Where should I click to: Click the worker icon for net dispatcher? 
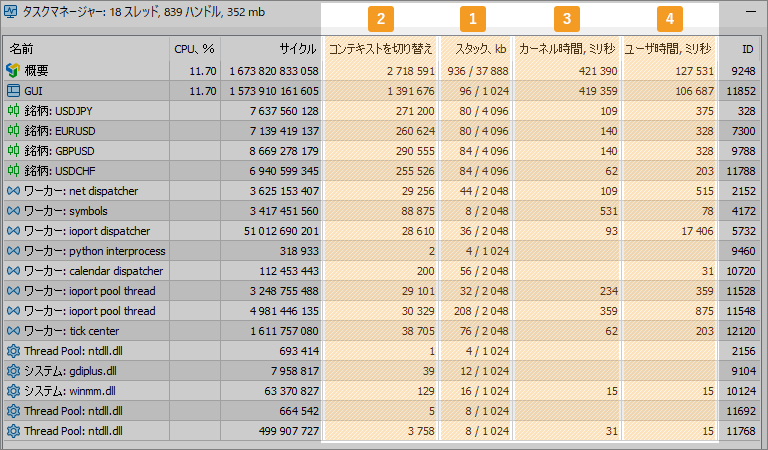point(13,191)
